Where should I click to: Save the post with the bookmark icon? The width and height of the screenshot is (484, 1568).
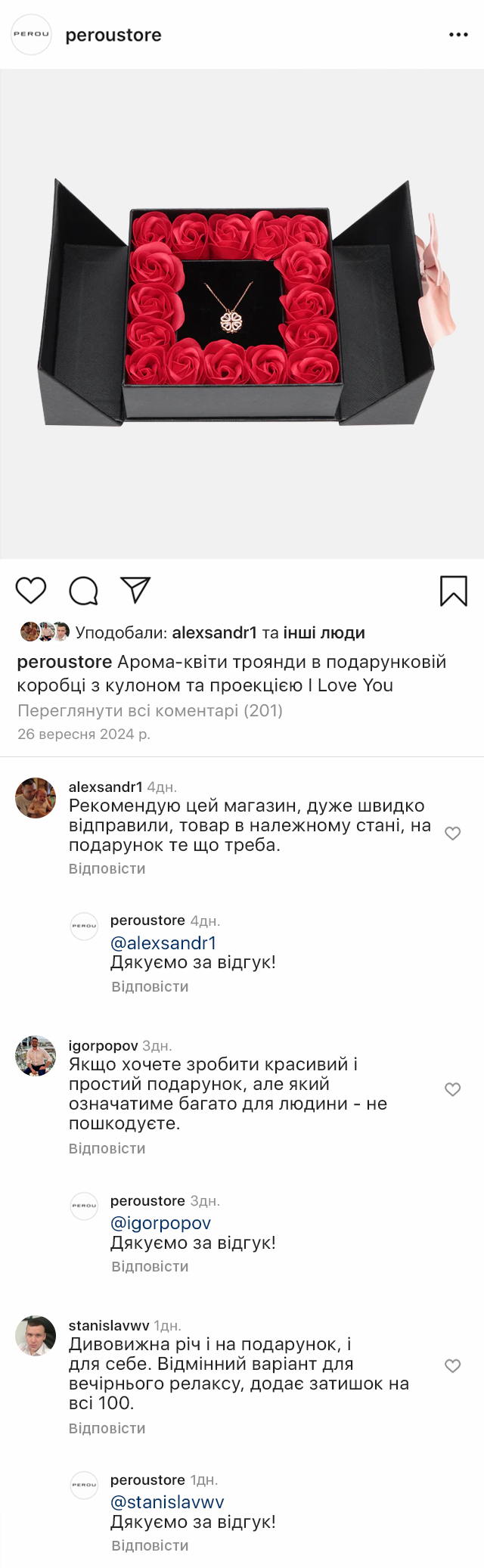(454, 591)
